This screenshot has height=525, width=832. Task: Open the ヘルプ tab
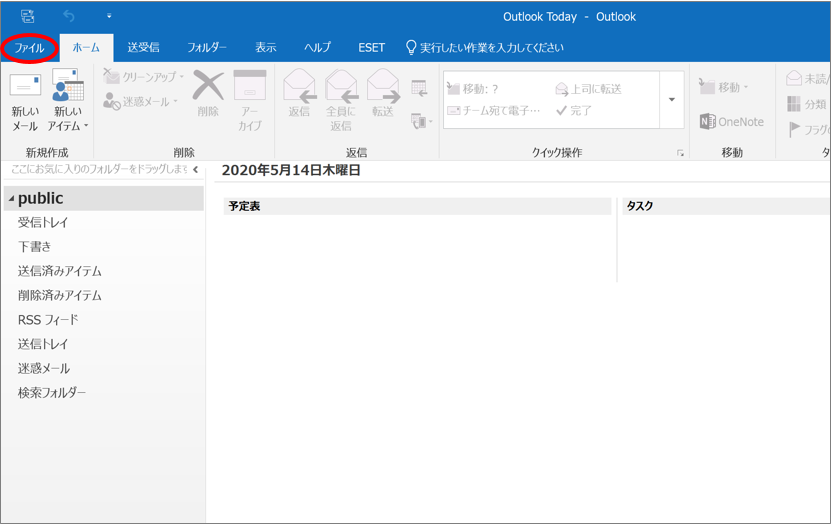pyautogui.click(x=317, y=48)
